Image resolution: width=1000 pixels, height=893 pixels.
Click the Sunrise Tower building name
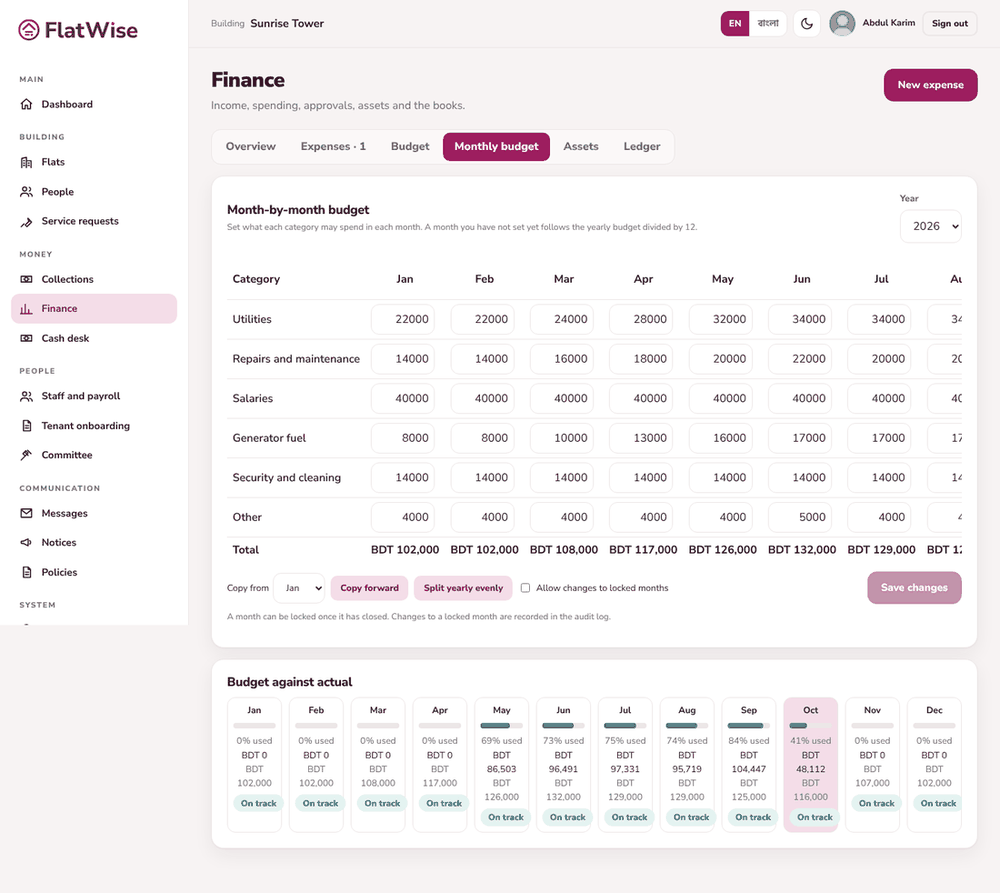[x=287, y=24]
